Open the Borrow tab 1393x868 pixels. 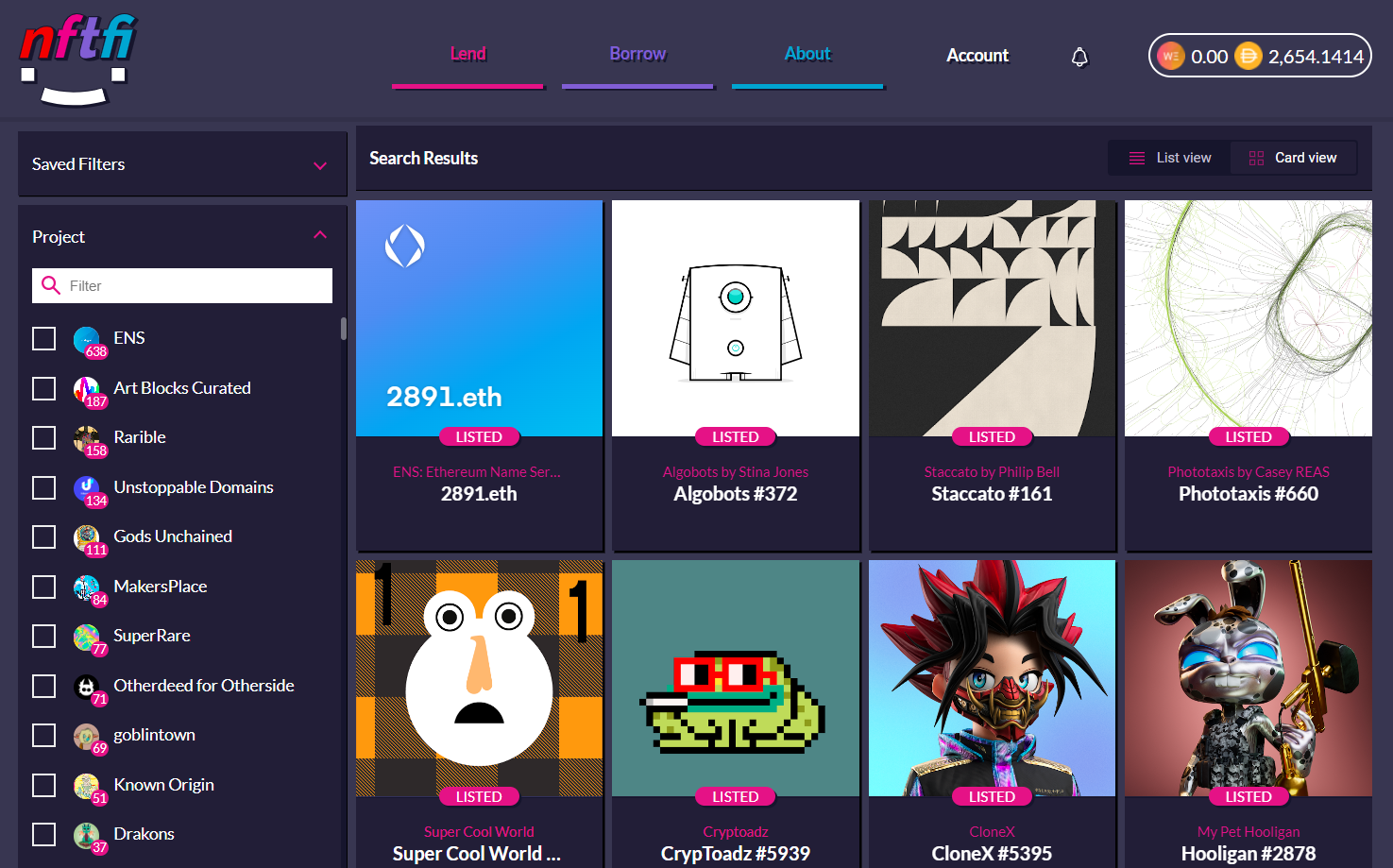pyautogui.click(x=637, y=55)
